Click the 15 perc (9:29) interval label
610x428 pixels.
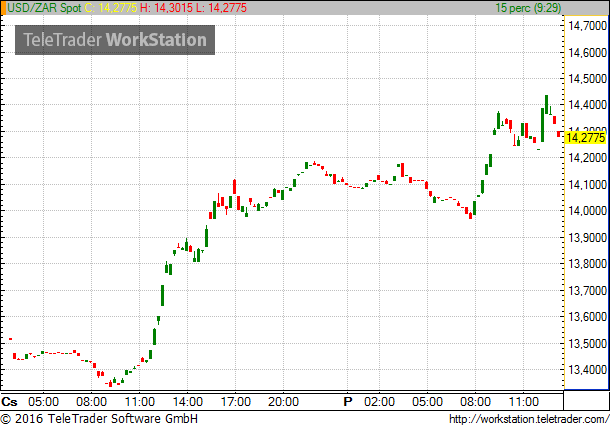pyautogui.click(x=528, y=8)
